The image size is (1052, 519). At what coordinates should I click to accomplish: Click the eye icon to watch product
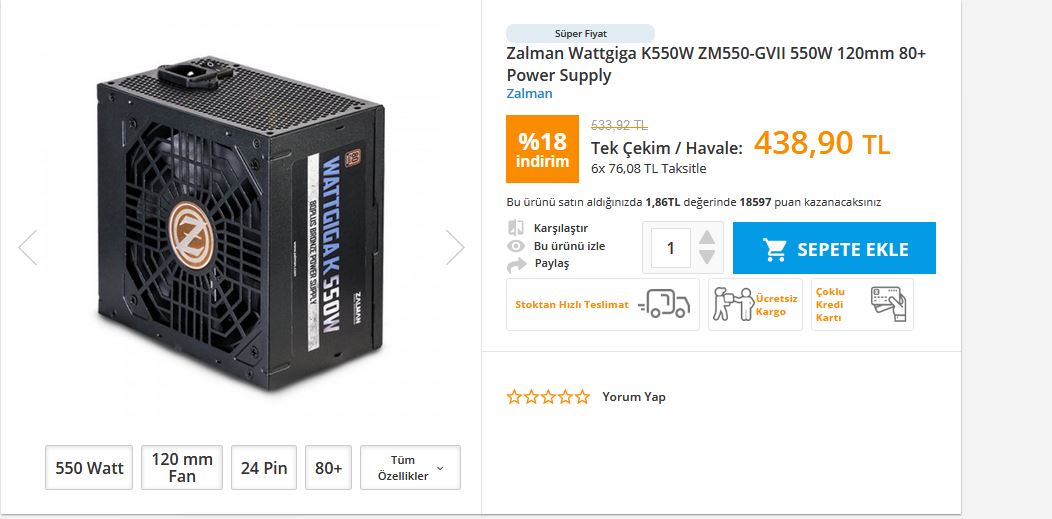[x=516, y=246]
